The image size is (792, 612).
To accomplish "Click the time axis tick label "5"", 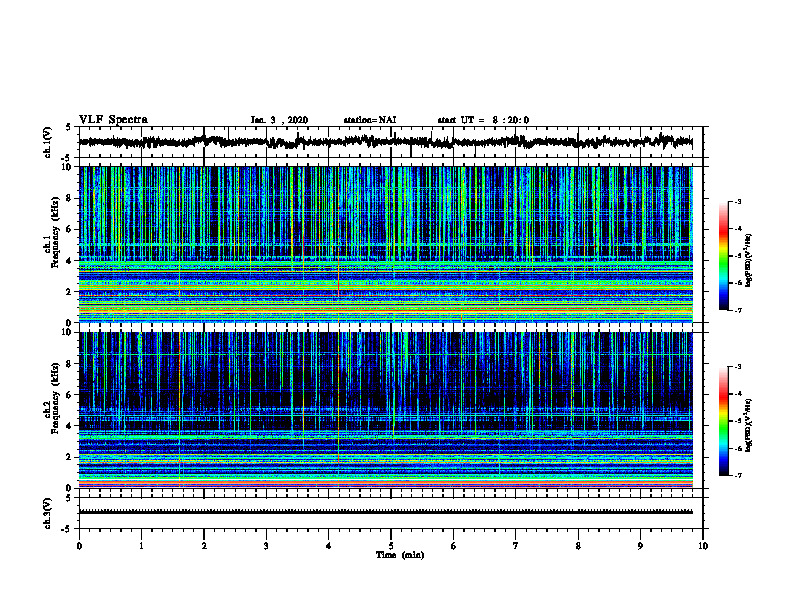I will tap(391, 546).
